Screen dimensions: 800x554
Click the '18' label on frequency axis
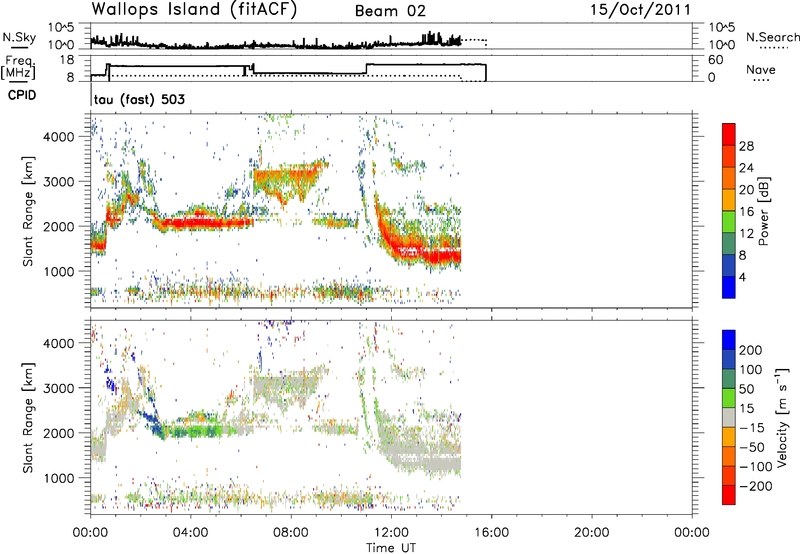click(67, 60)
